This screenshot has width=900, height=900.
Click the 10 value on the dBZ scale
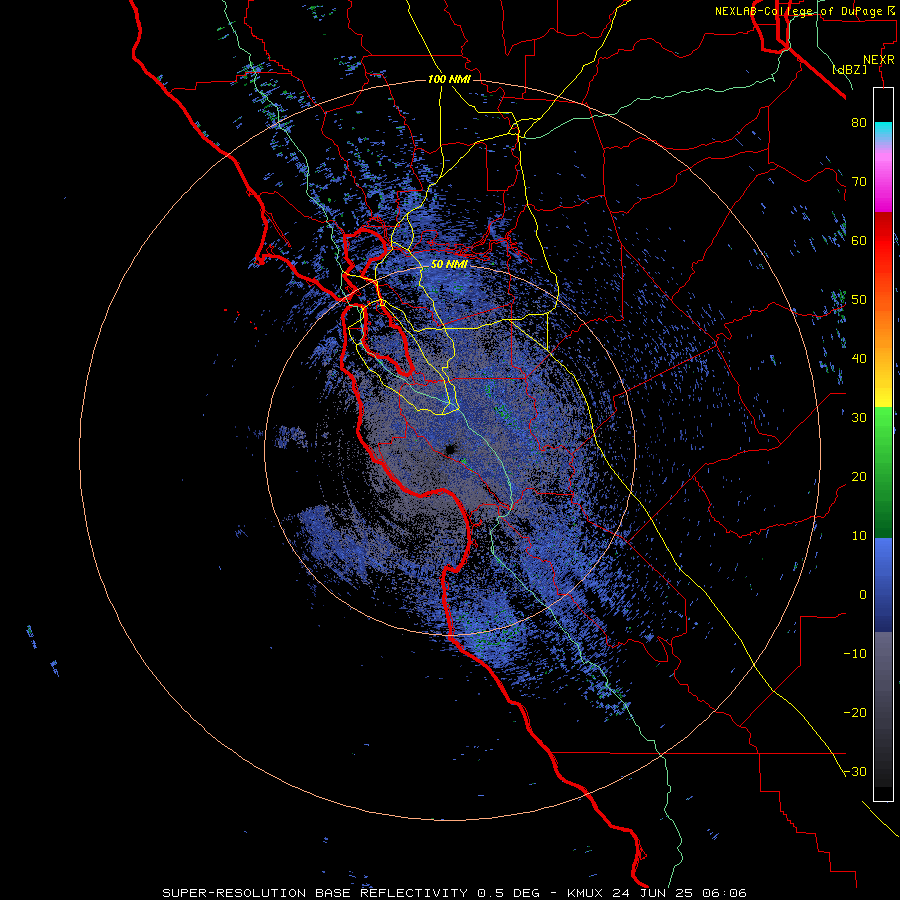(x=859, y=536)
